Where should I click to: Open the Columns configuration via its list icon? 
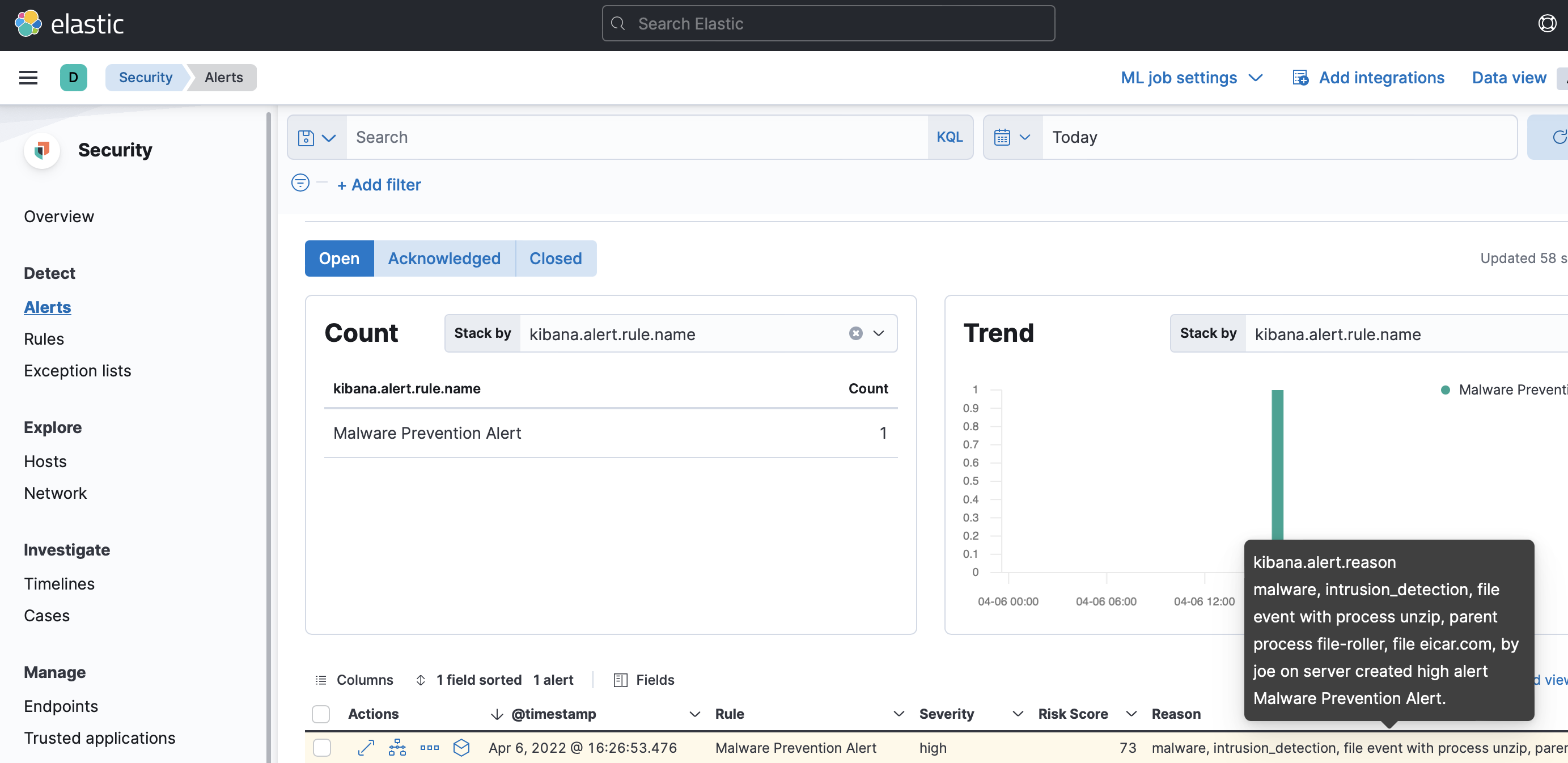[x=321, y=680]
